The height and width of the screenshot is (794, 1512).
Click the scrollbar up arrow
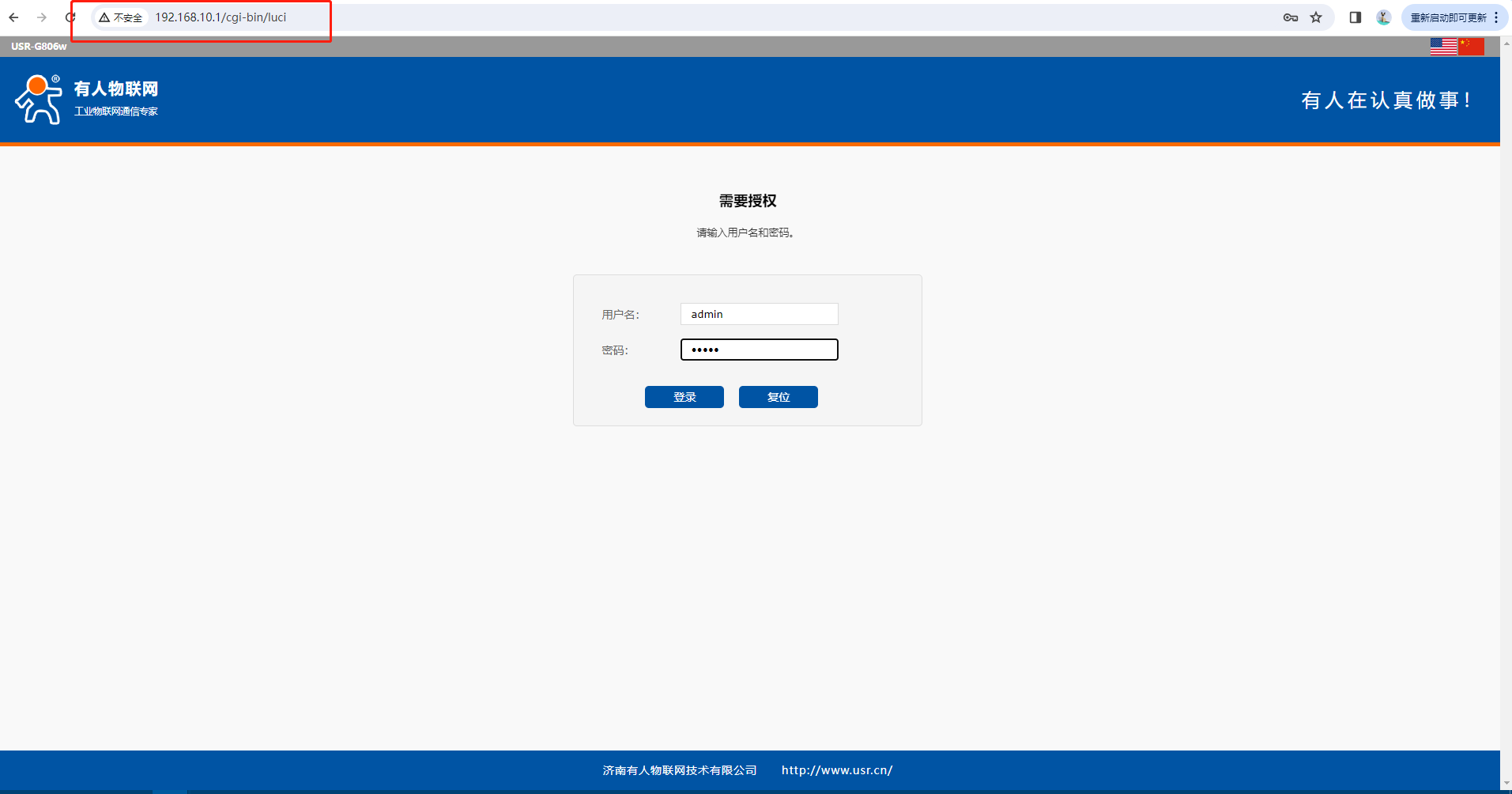pyautogui.click(x=1506, y=41)
